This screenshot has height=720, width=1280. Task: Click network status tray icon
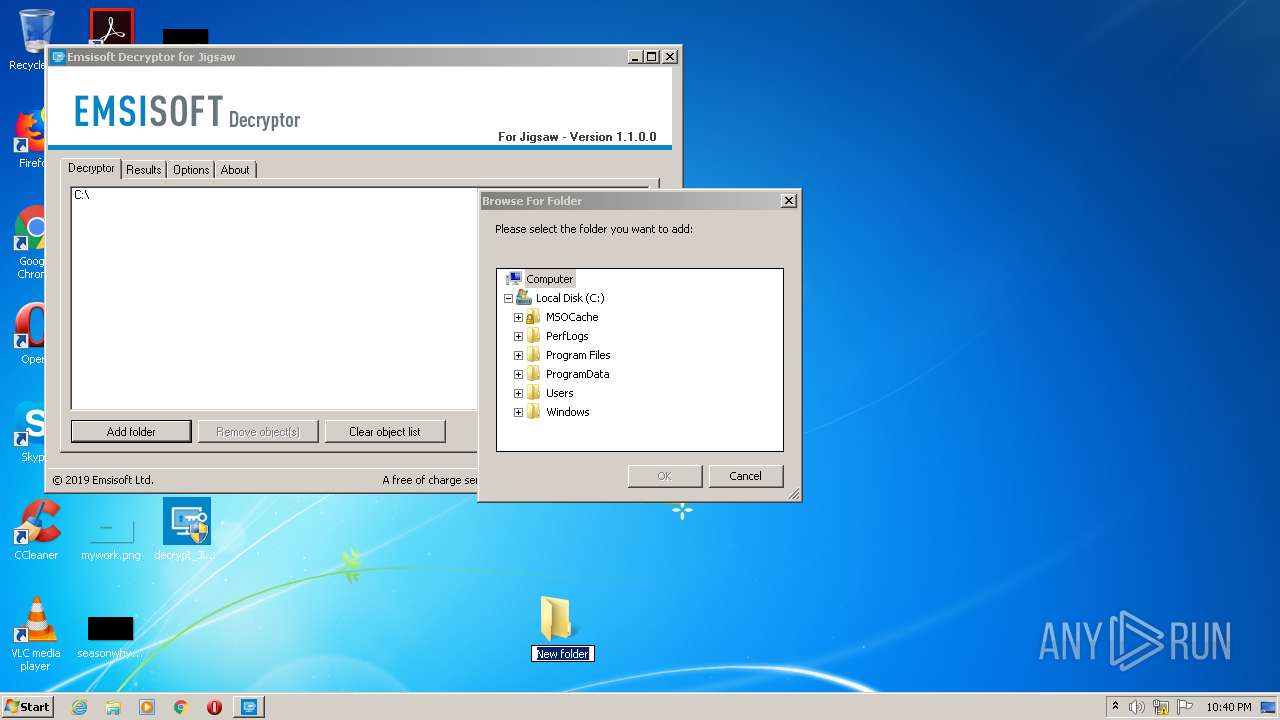(x=1161, y=707)
